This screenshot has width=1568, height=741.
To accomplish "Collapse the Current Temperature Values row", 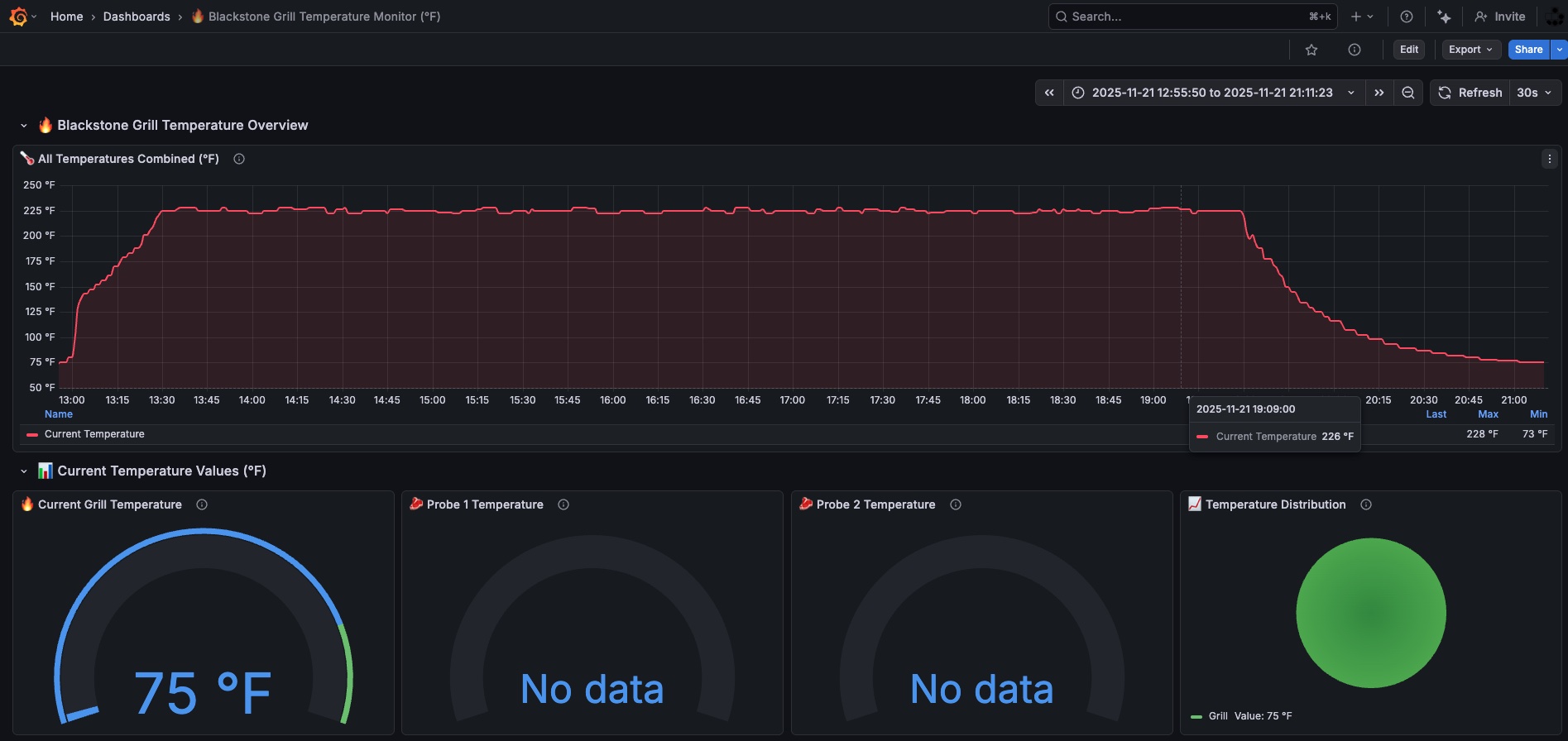I will pyautogui.click(x=24, y=471).
